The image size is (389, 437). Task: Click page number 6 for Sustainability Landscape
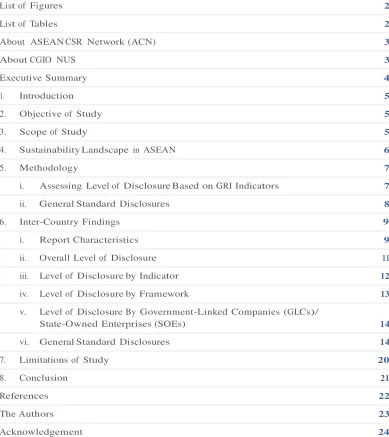386,150
